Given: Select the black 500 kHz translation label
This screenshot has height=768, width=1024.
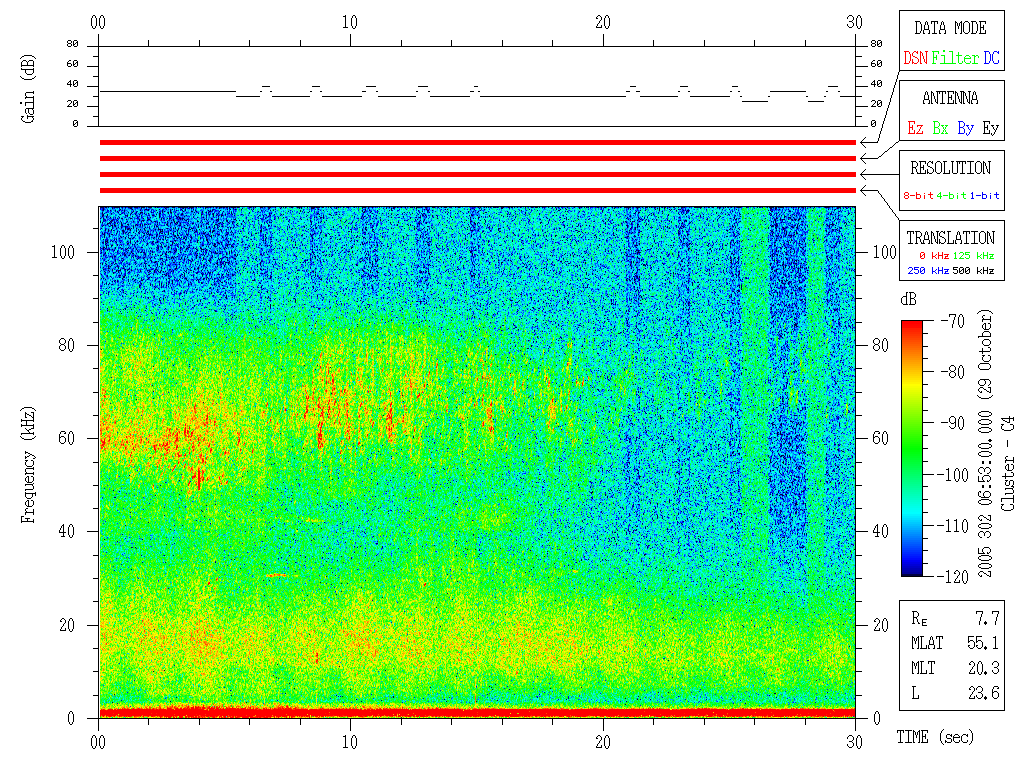Looking at the screenshot, I should tap(973, 270).
